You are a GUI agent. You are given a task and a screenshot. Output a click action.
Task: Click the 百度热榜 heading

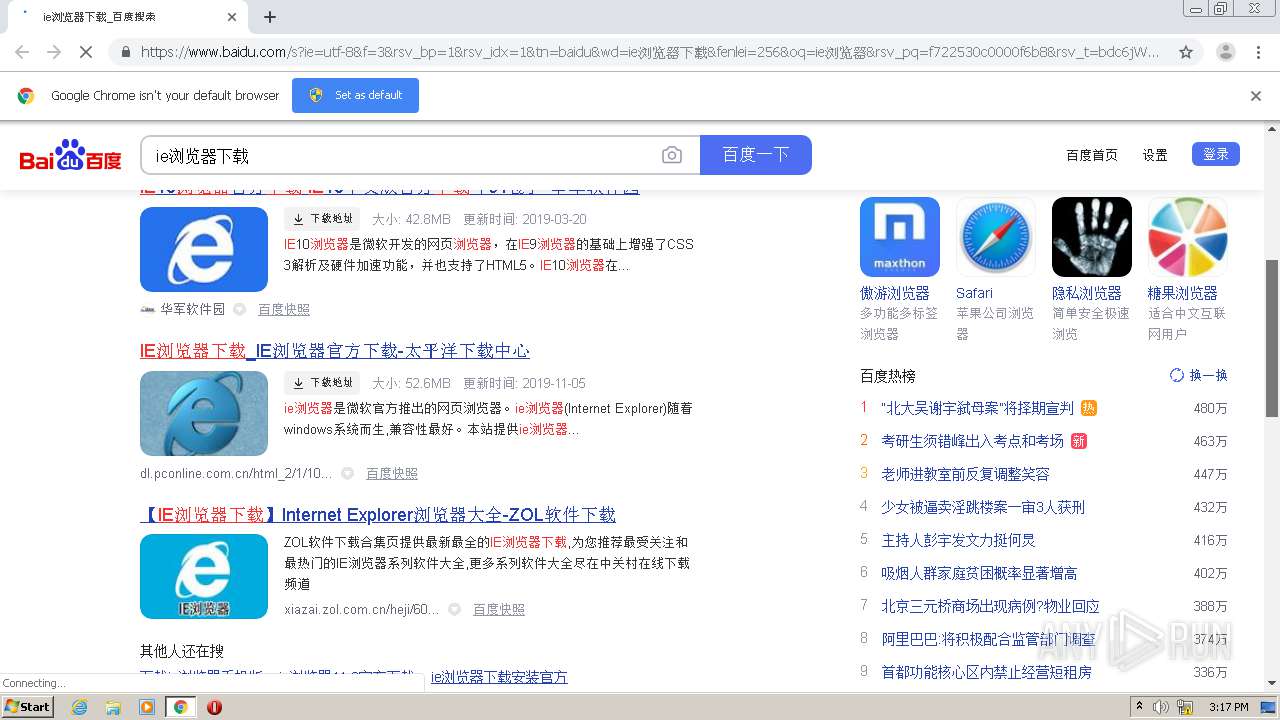[x=888, y=376]
